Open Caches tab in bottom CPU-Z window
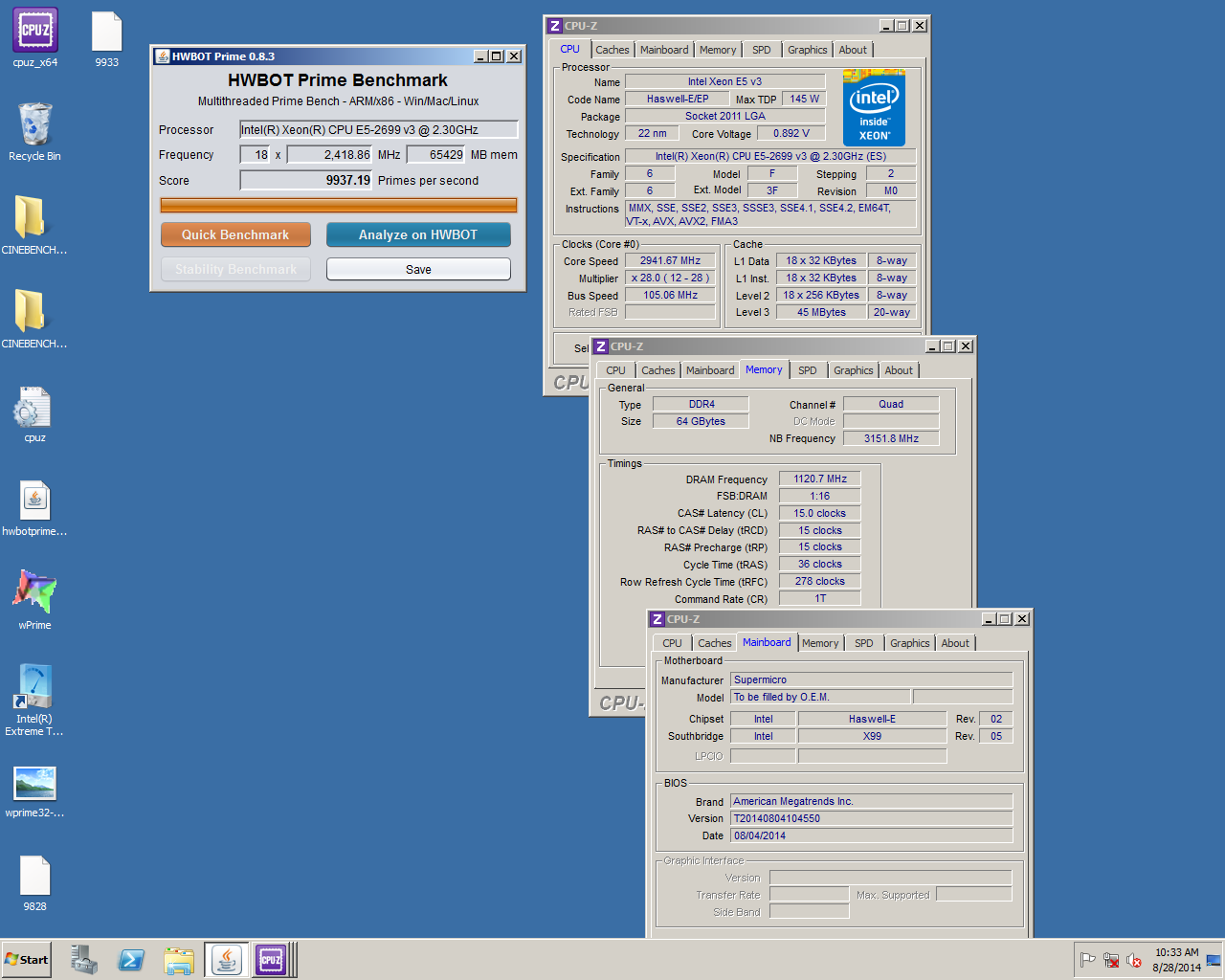 point(714,643)
